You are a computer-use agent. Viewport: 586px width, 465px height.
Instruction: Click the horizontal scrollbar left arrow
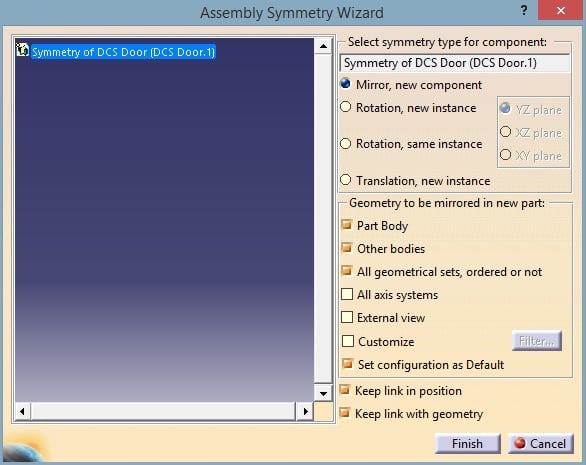tap(22, 411)
